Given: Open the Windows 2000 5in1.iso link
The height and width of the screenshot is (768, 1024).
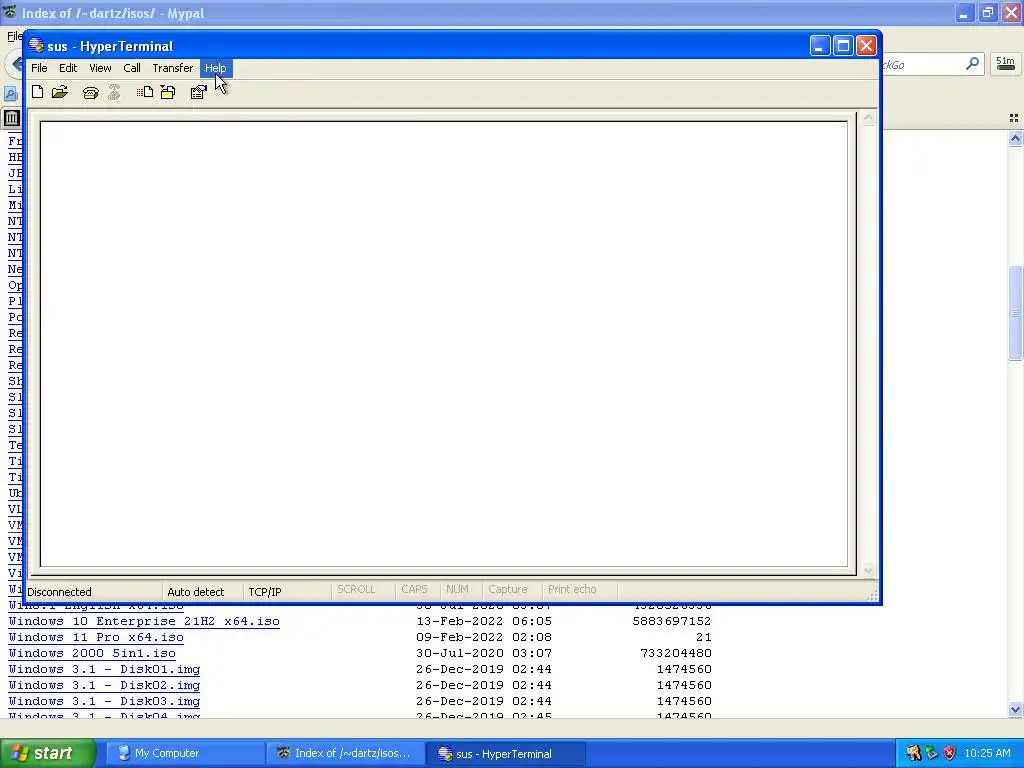Looking at the screenshot, I should click(x=92, y=653).
